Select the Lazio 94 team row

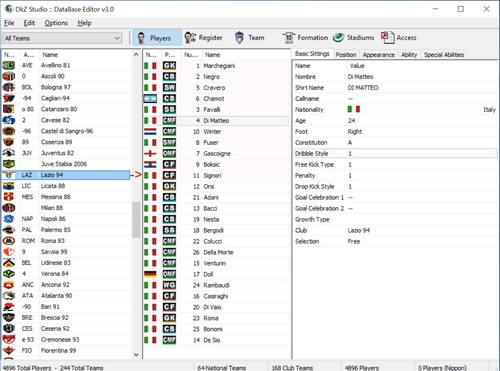pos(66,175)
